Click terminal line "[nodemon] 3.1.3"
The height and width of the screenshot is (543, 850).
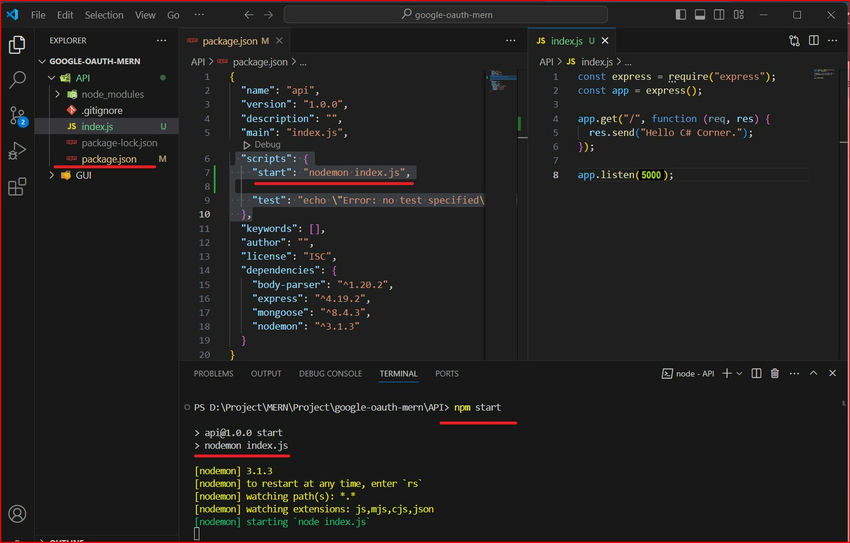234,470
